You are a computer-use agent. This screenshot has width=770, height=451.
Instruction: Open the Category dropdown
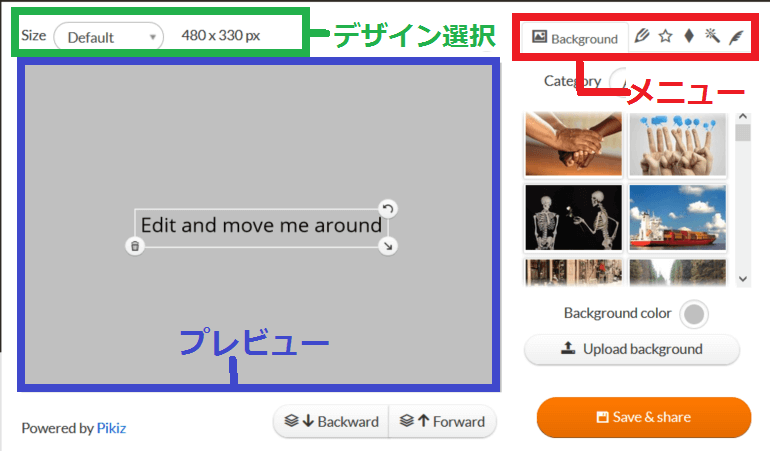click(619, 80)
